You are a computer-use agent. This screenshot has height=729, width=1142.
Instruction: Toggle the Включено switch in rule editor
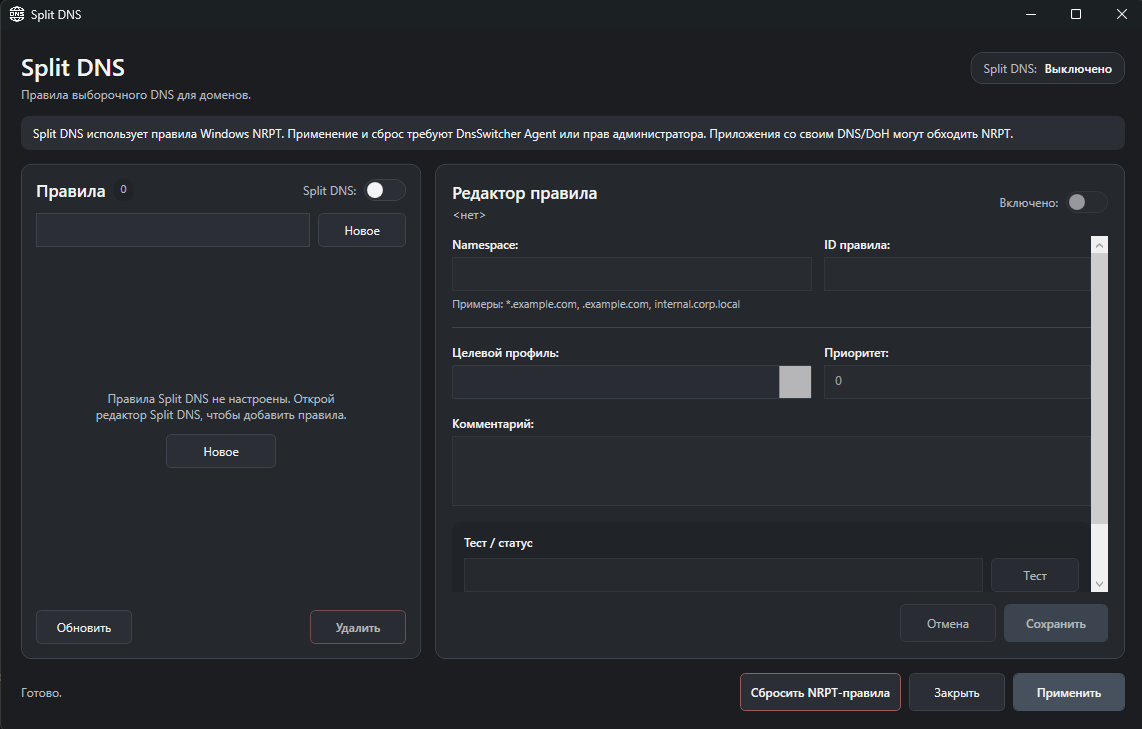click(x=1087, y=202)
